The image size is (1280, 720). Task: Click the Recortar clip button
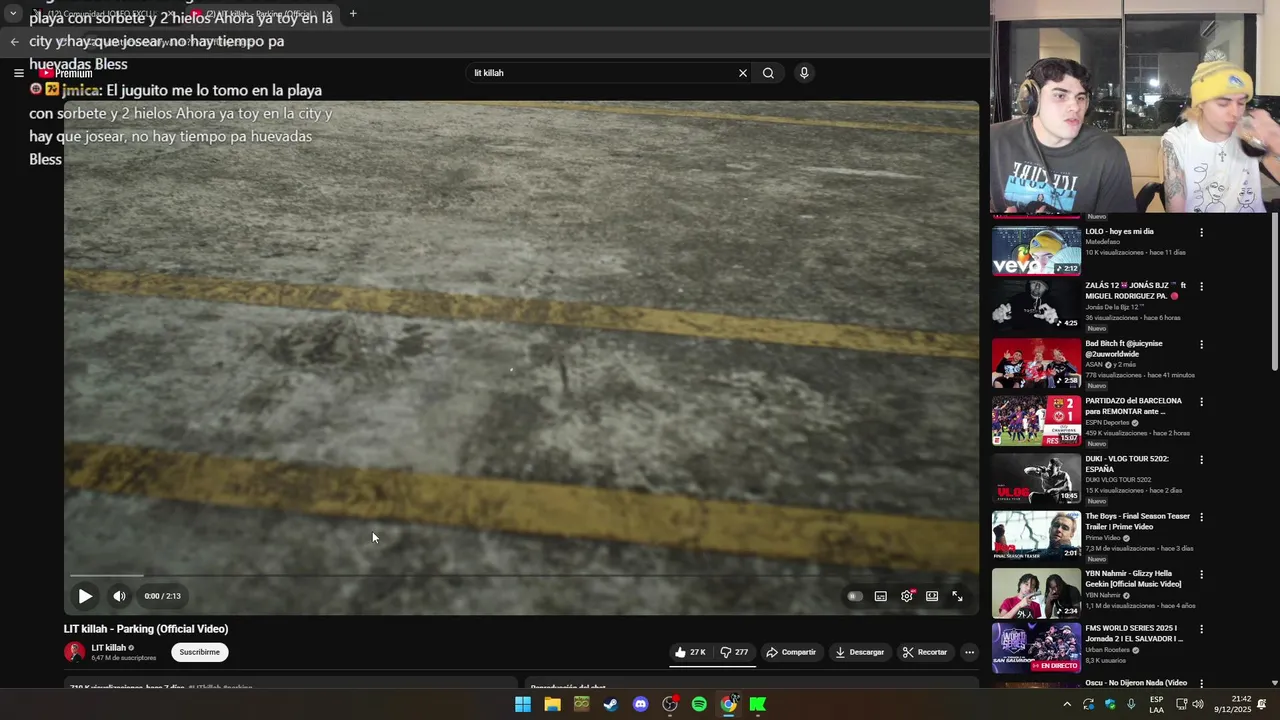tap(925, 652)
